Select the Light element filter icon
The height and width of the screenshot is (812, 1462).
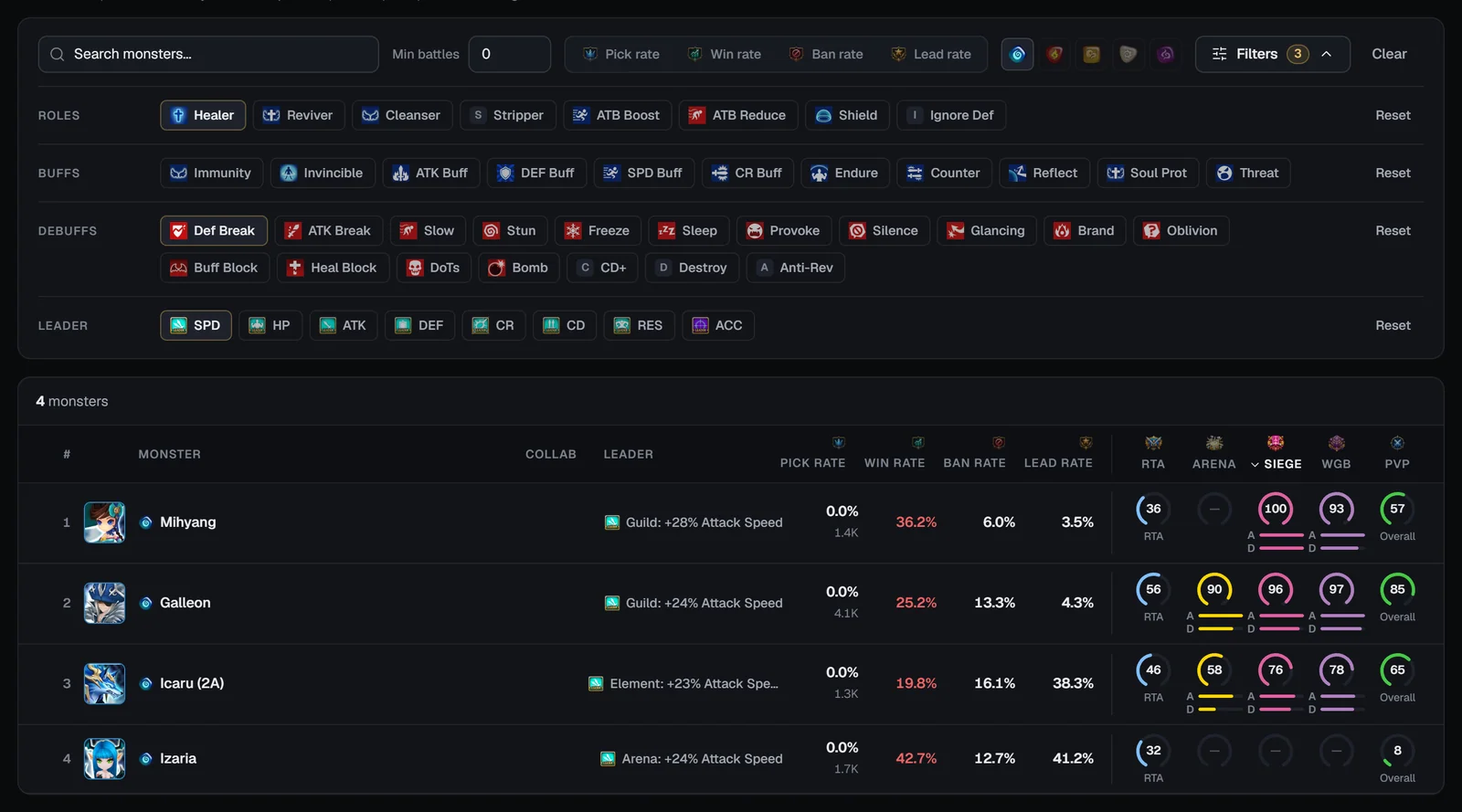(x=1128, y=54)
